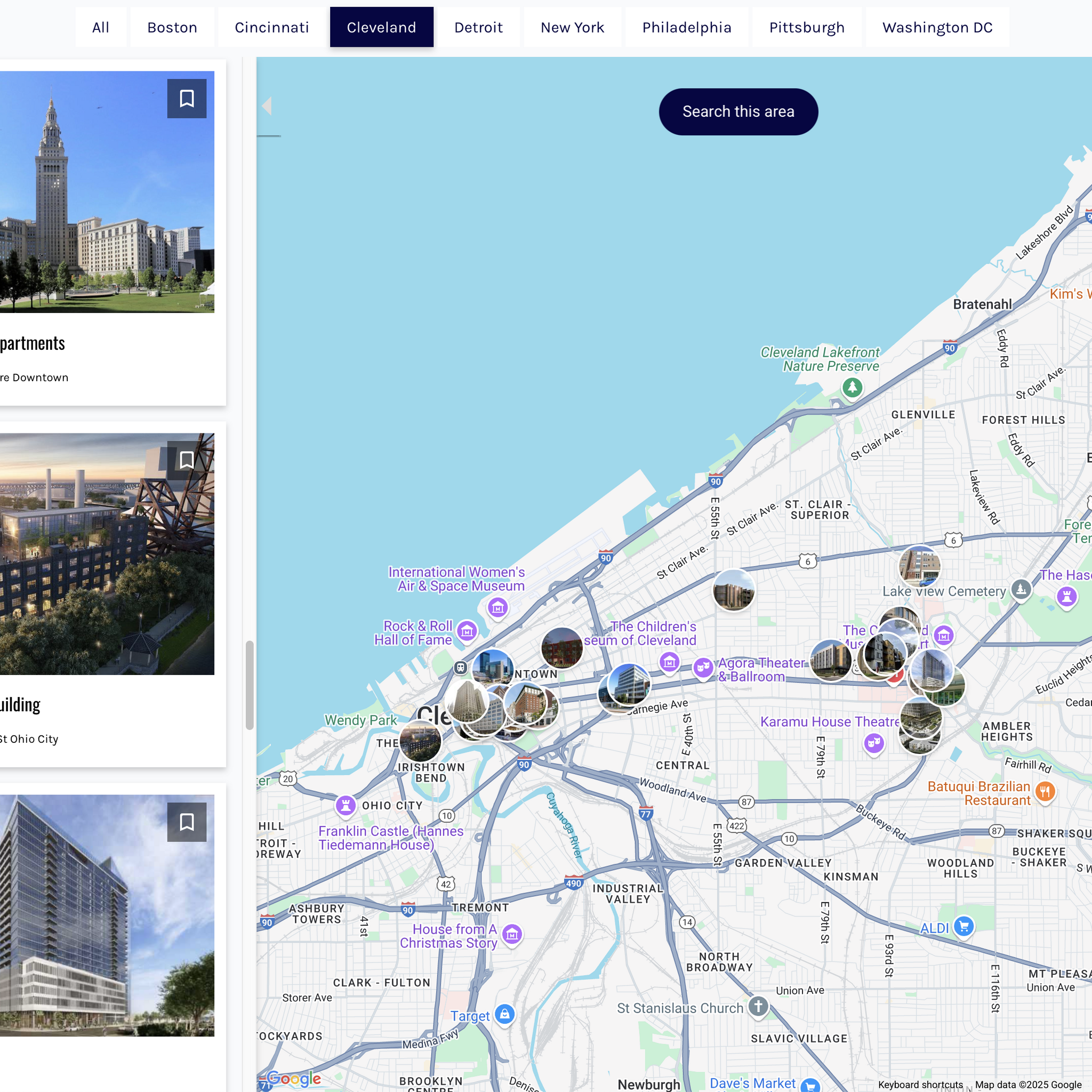The image size is (1092, 1092).
Task: Open the Terminal Tower listing photo
Action: (107, 191)
